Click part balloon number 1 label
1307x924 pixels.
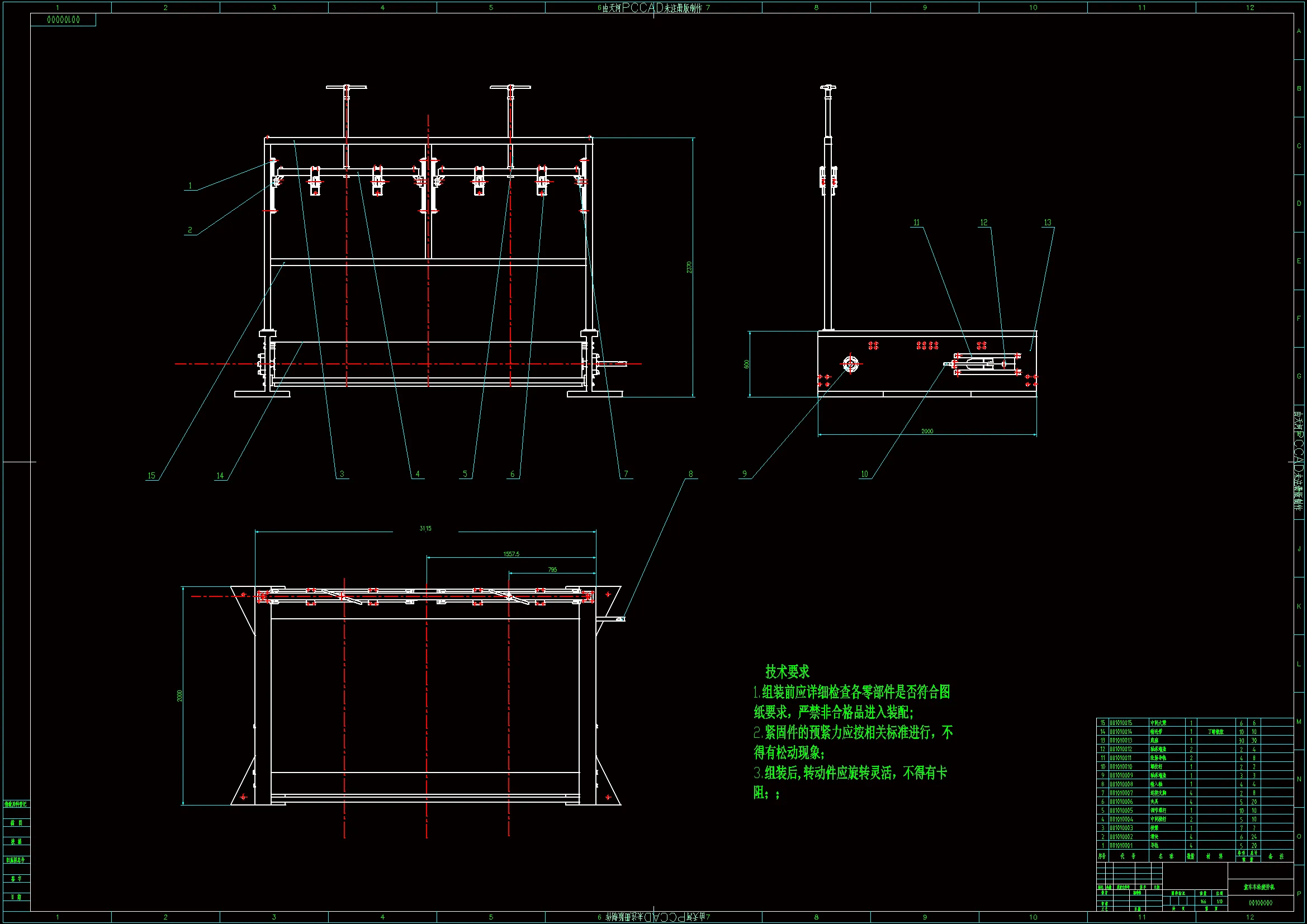tap(190, 186)
